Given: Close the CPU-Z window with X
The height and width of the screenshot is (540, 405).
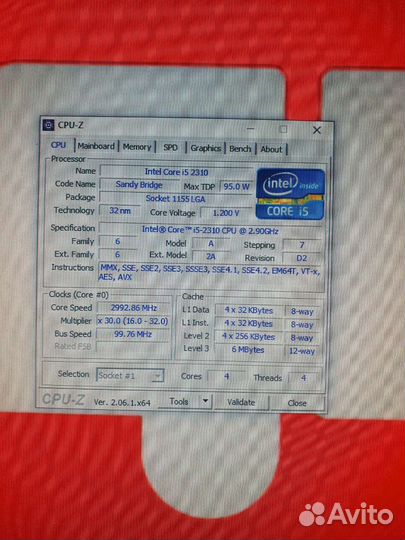Looking at the screenshot, I should (x=316, y=130).
